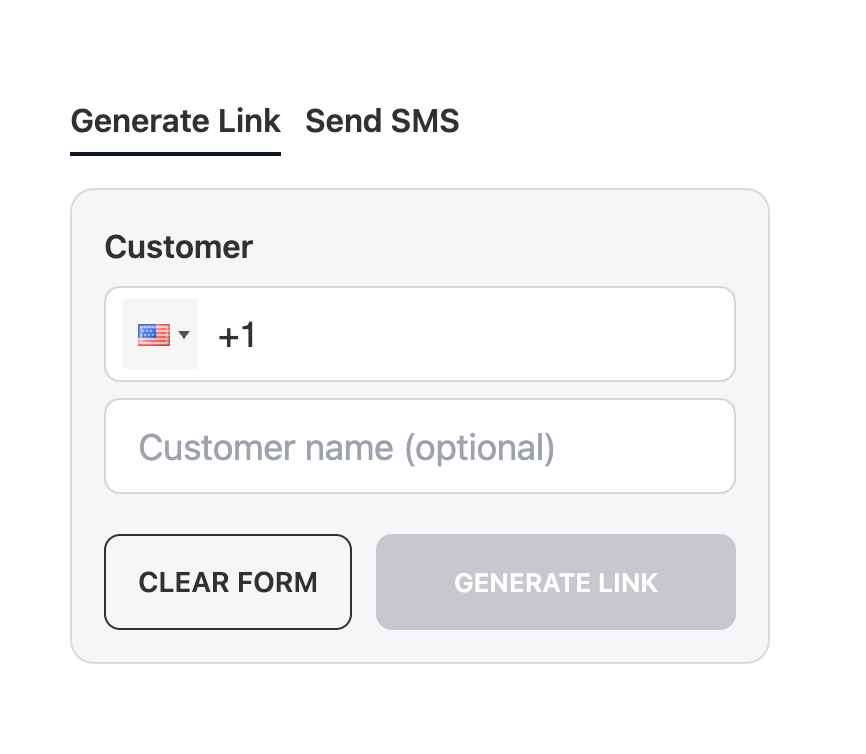Click the Customer name placeholder text
This screenshot has width=866, height=754.
[x=346, y=447]
